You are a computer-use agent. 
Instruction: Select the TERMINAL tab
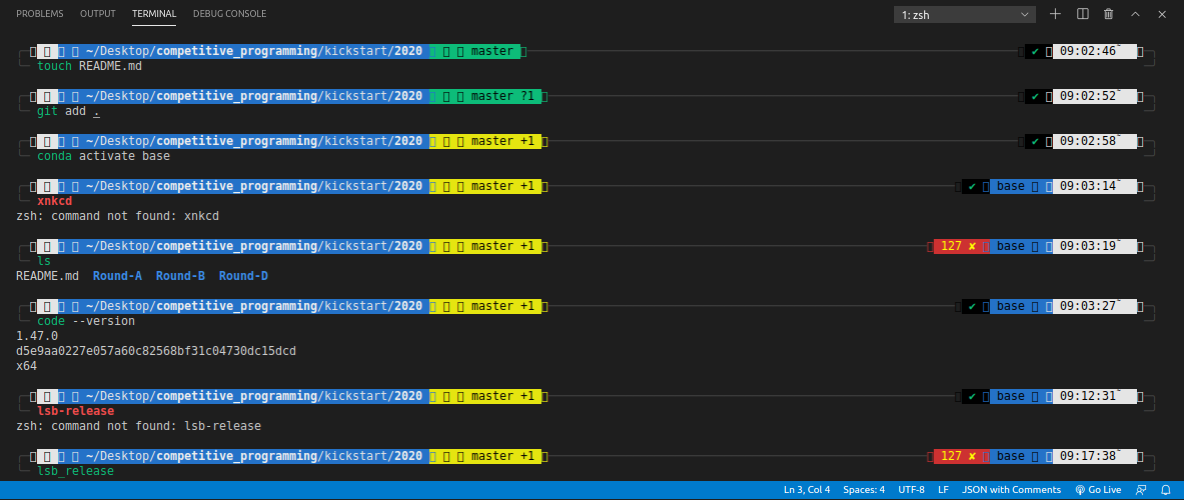point(154,14)
